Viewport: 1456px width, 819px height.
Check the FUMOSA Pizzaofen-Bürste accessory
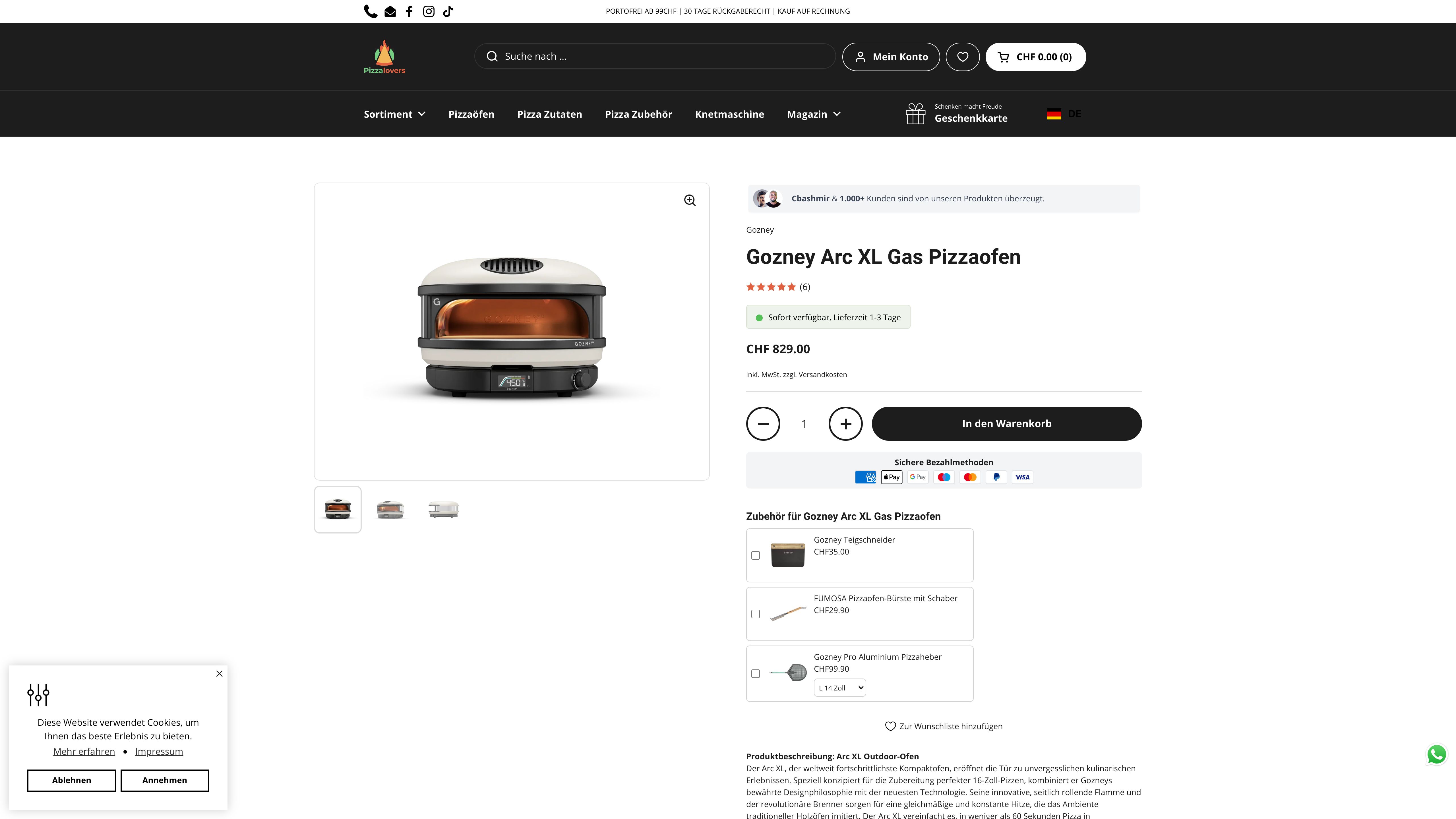point(756,614)
